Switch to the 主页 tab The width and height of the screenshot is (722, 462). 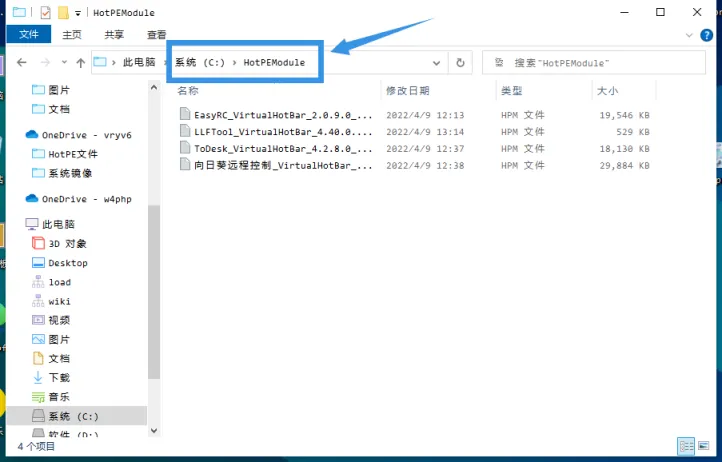point(72,35)
